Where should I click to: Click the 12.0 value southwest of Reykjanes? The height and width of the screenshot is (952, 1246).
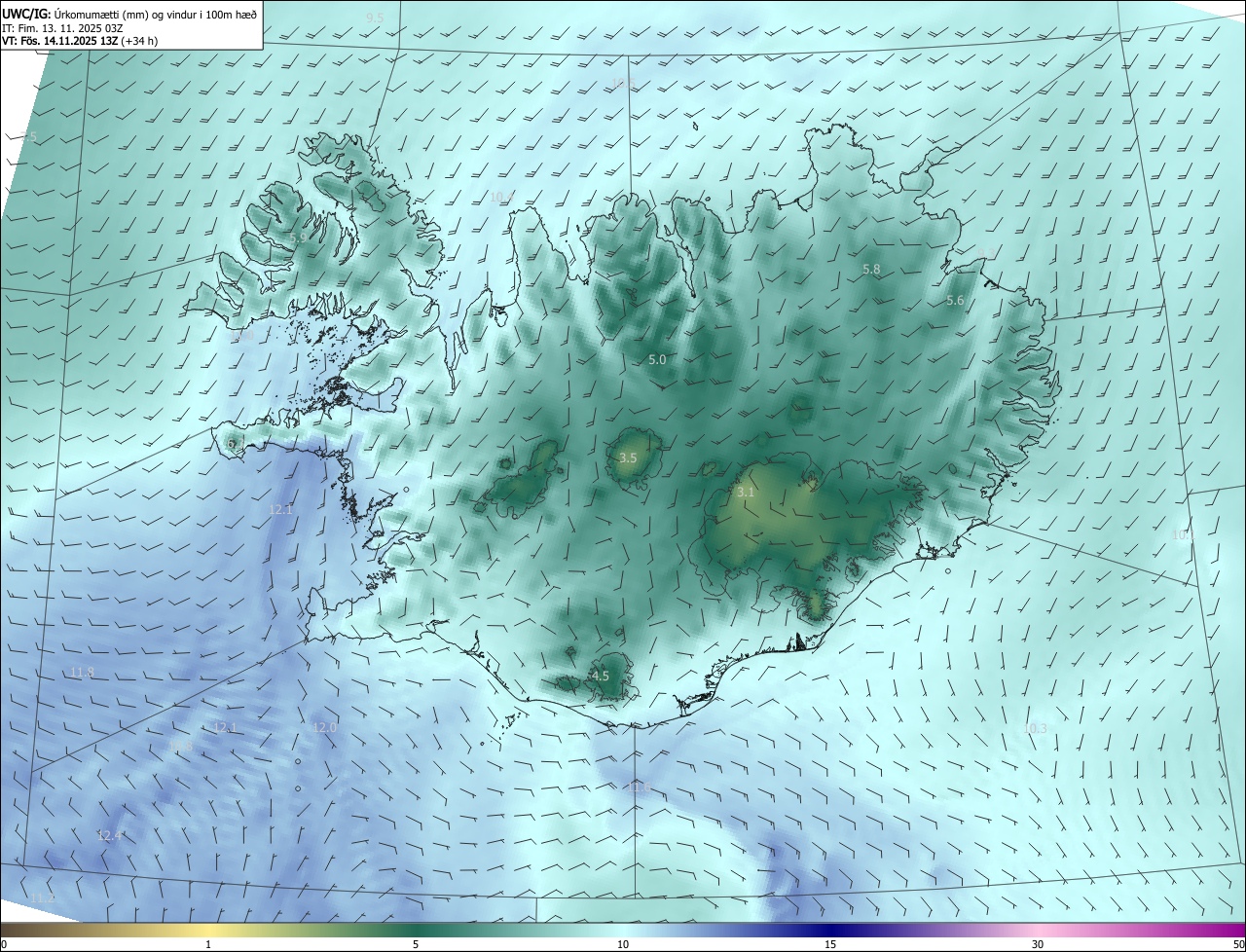tap(324, 727)
